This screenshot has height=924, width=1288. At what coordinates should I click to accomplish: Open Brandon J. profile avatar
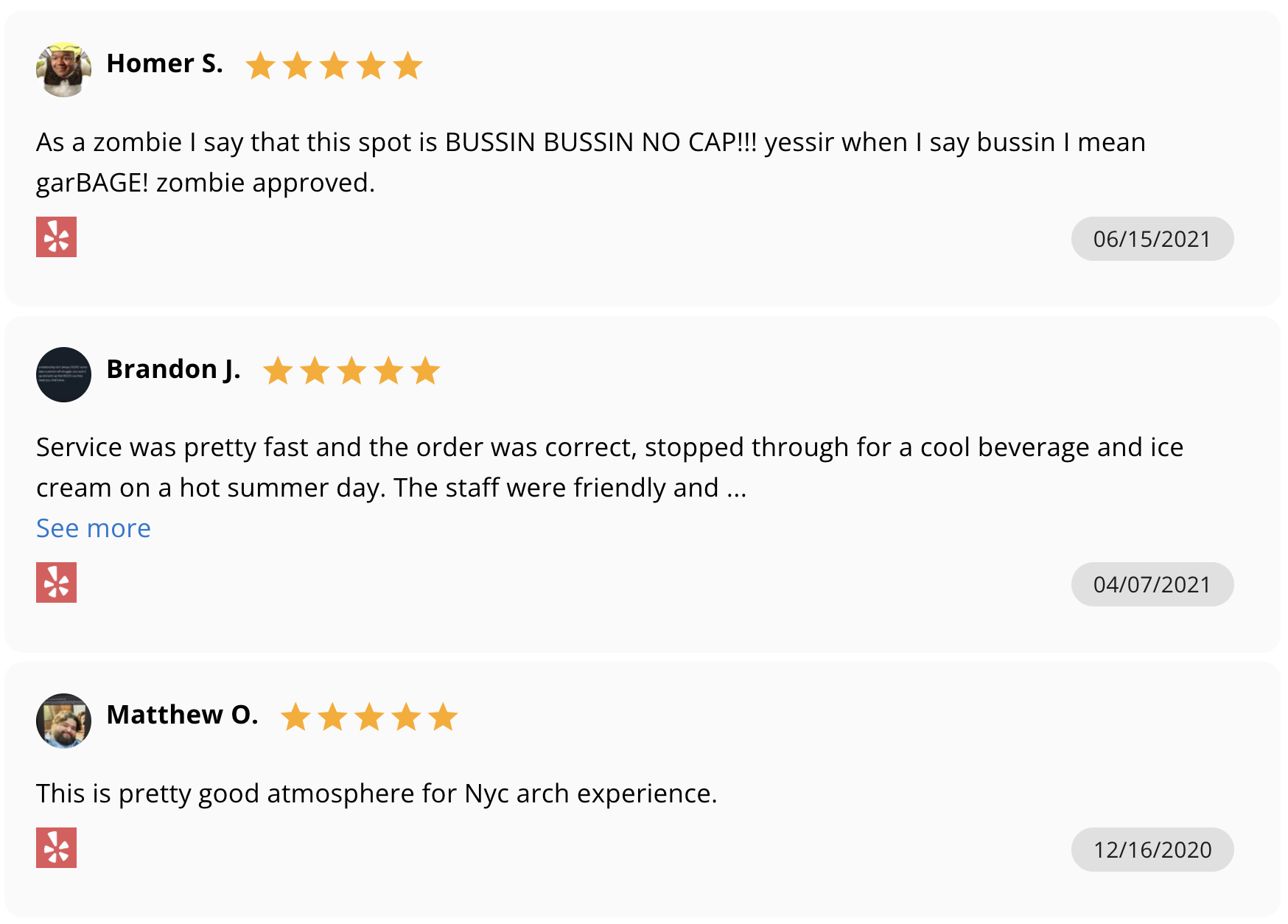[x=63, y=374]
